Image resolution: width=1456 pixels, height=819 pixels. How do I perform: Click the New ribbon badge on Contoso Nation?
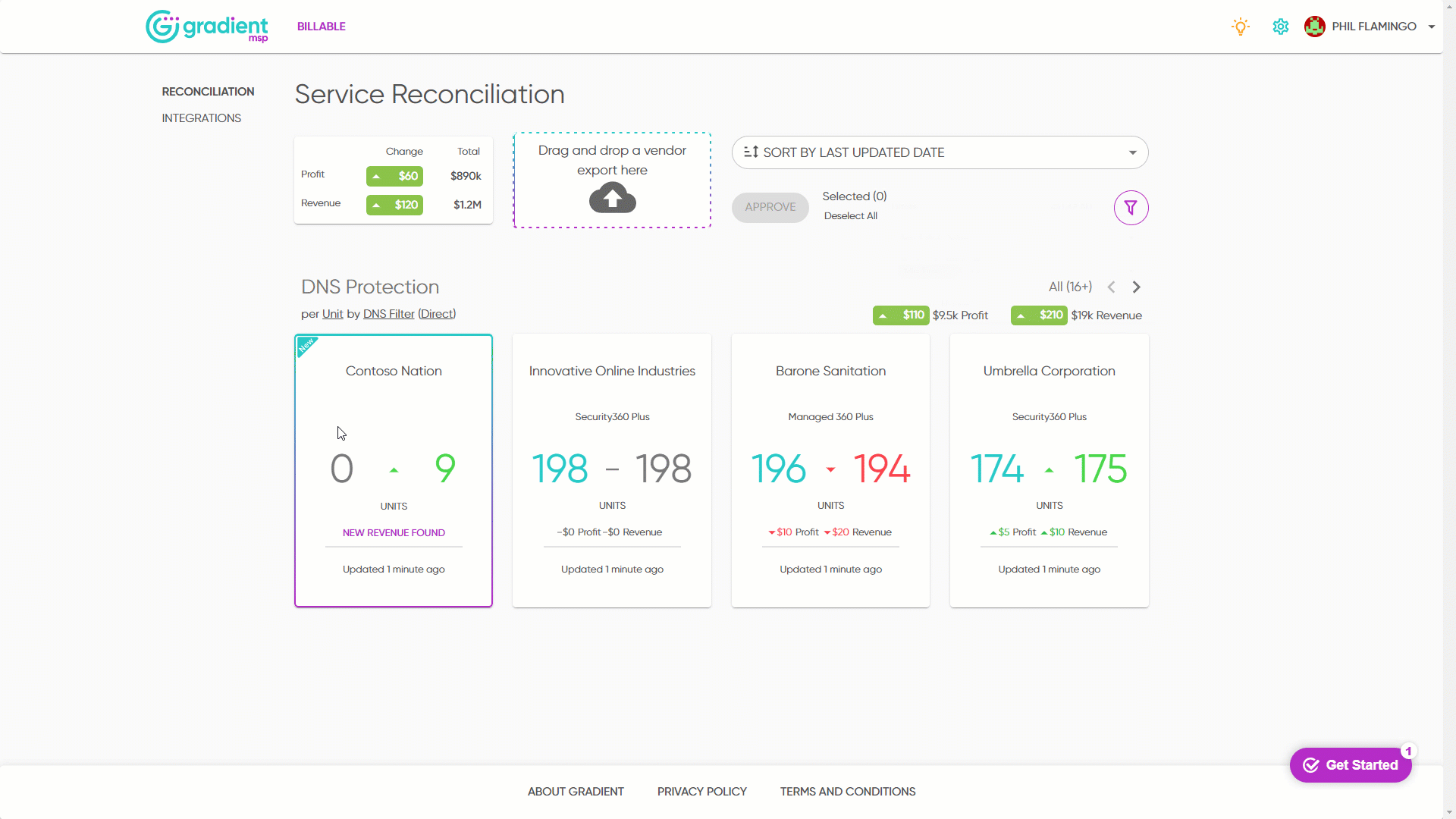306,346
